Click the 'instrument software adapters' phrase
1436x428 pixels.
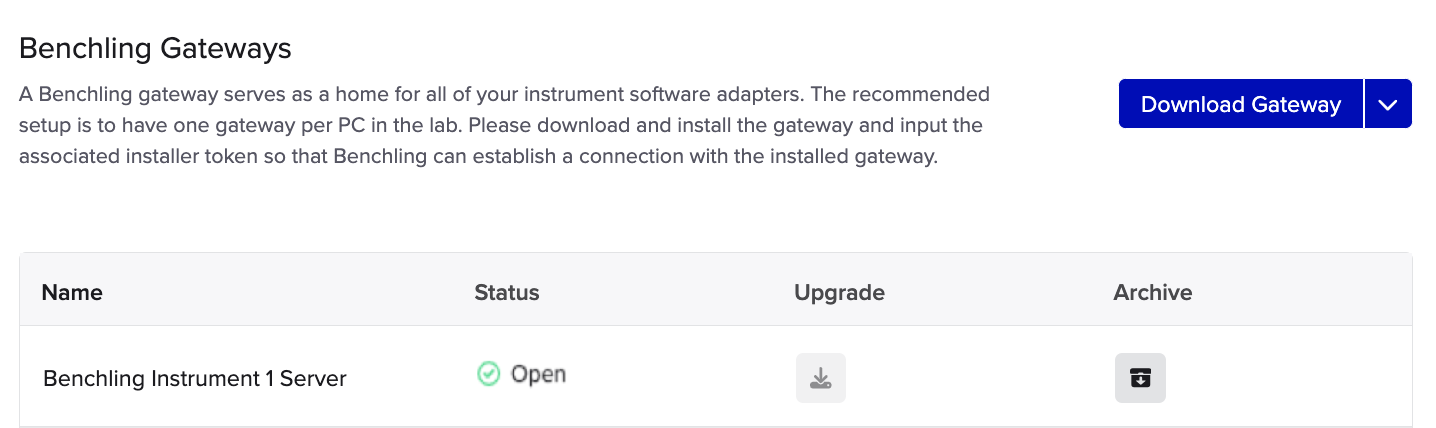point(688,95)
